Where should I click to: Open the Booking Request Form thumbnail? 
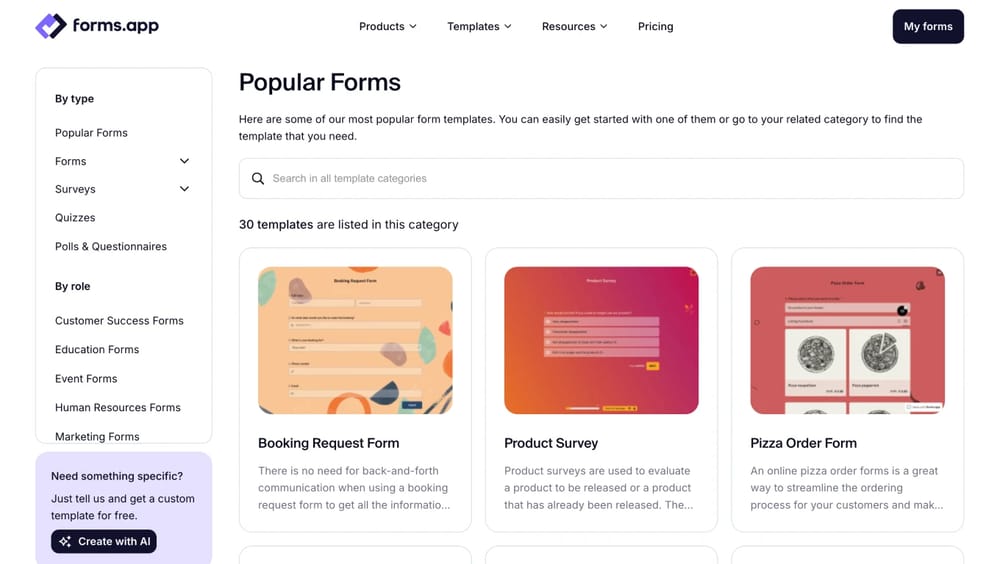[x=355, y=340]
